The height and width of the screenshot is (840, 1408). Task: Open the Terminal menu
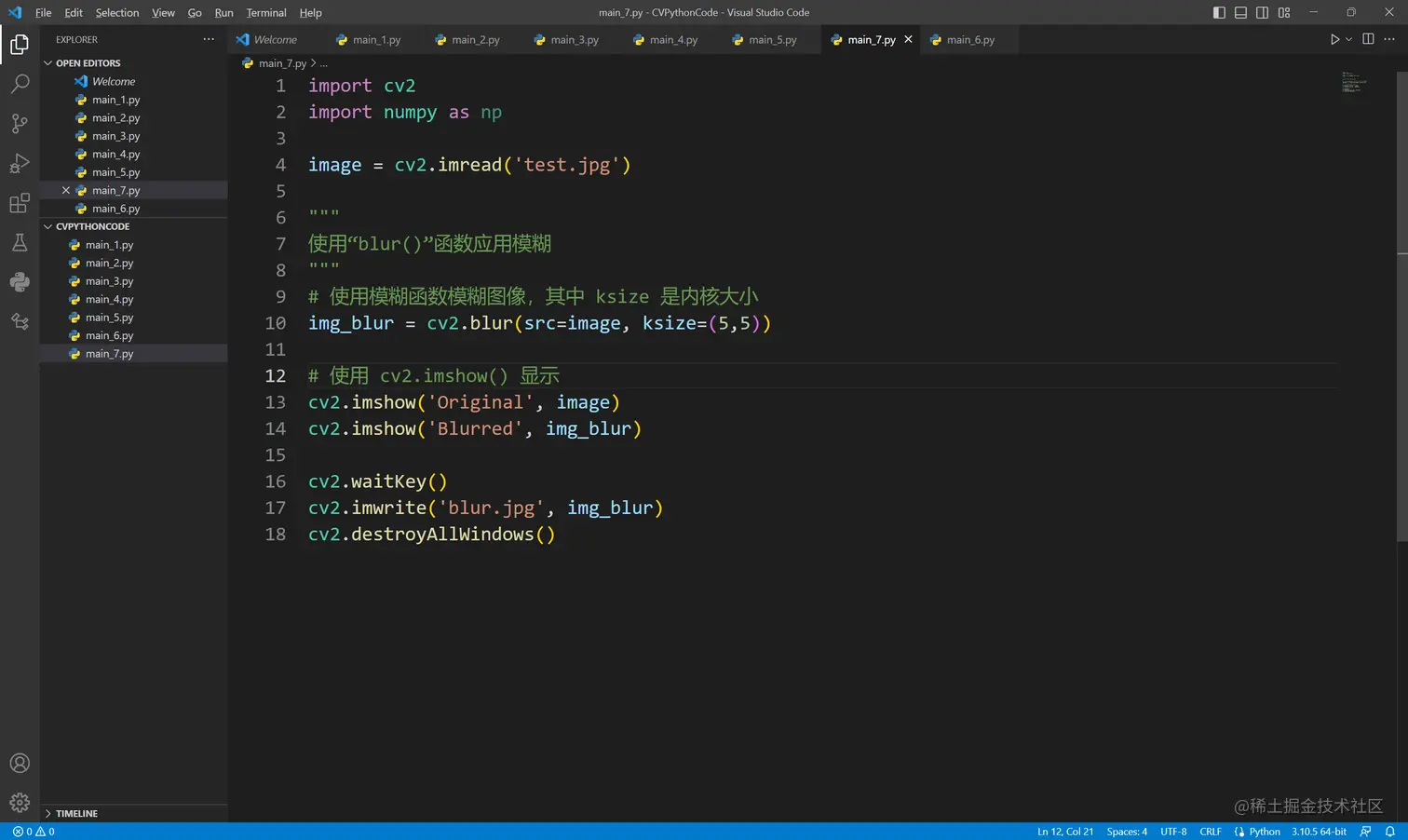pyautogui.click(x=266, y=12)
